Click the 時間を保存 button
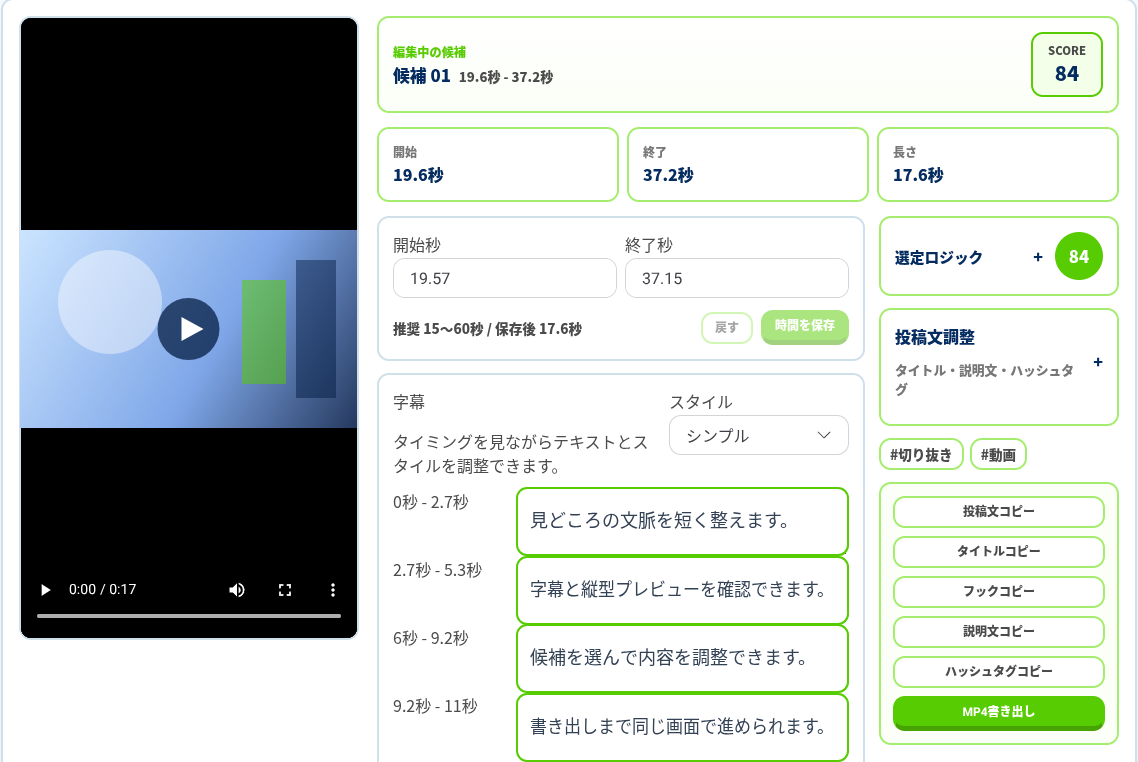The height and width of the screenshot is (762, 1138). [x=805, y=327]
